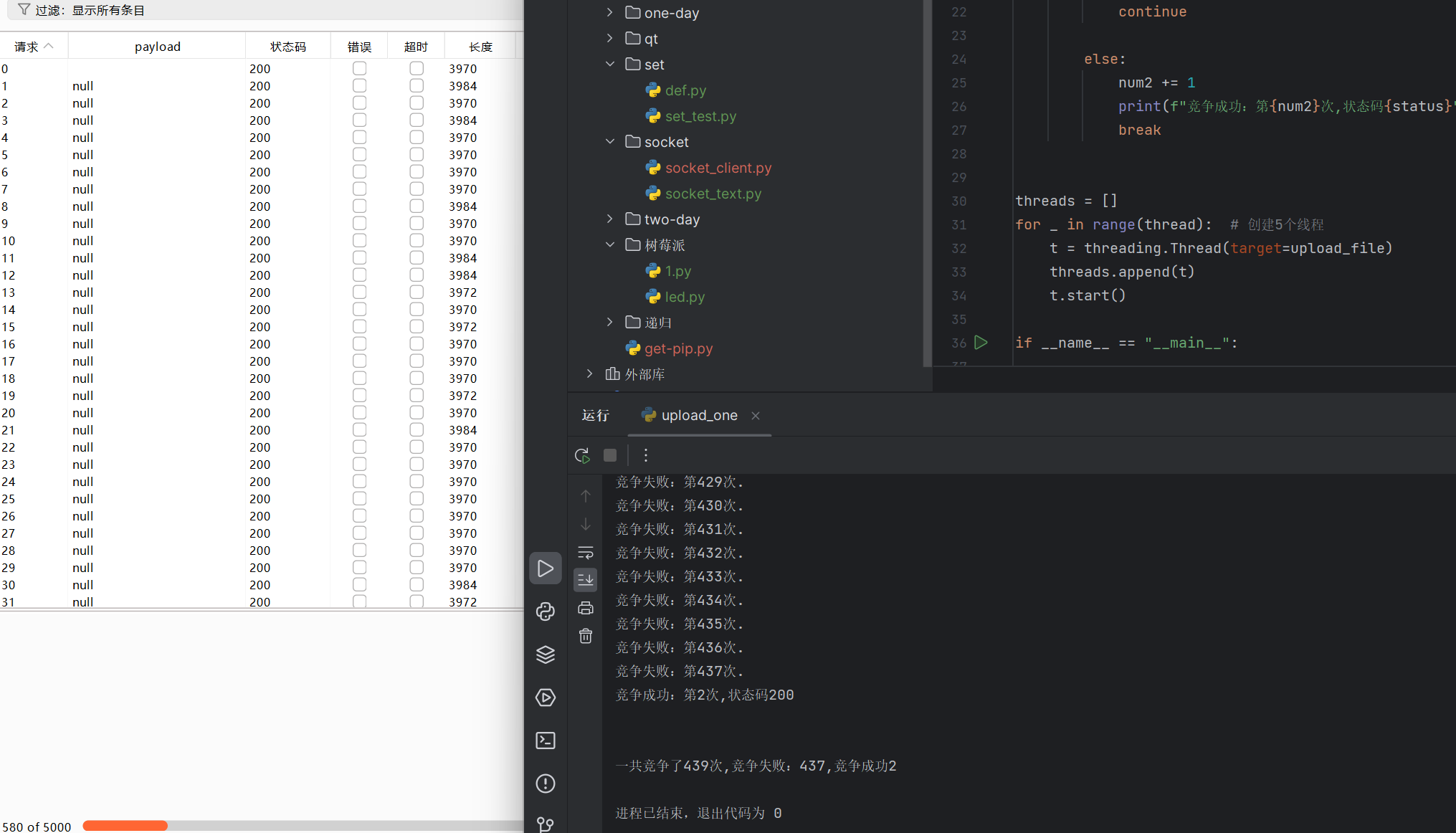
Task: Tick the 超时 checkbox for request 0
Action: click(417, 68)
